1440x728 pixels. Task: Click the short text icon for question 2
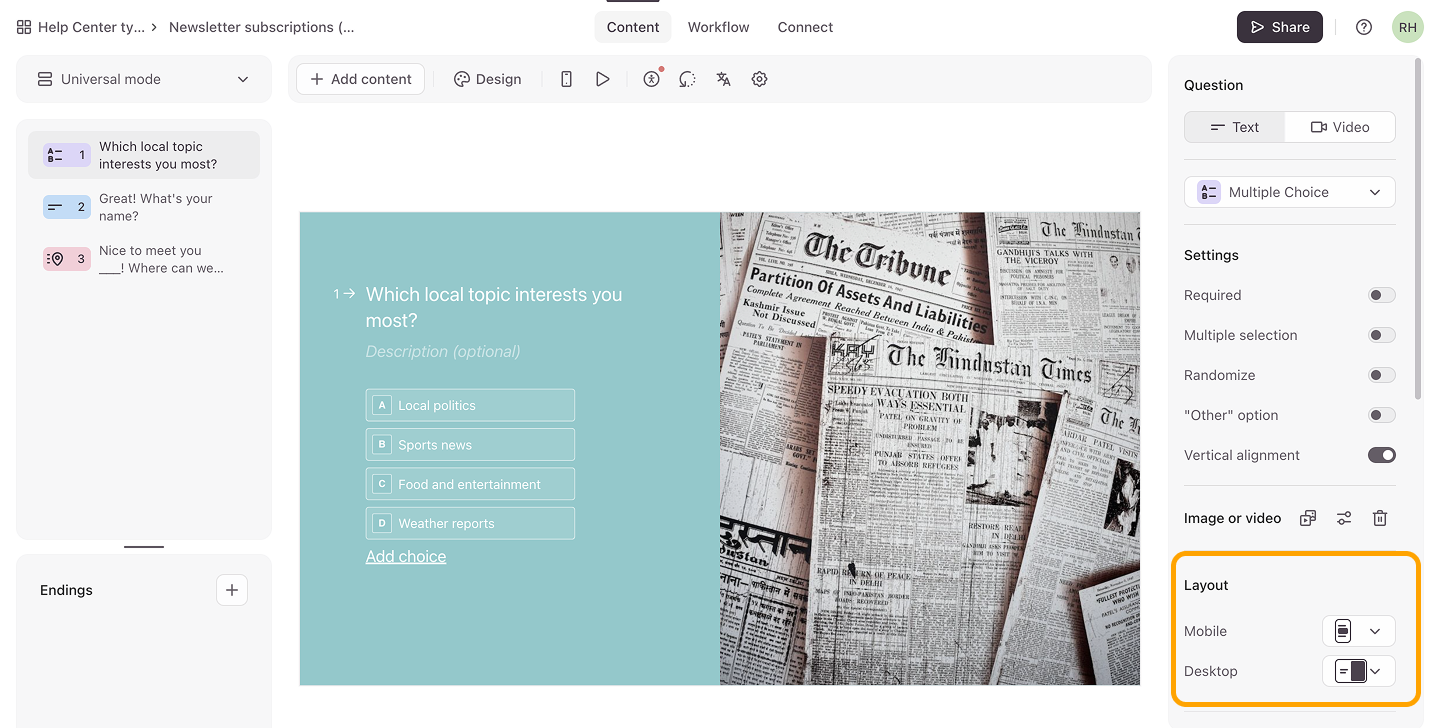click(67, 207)
